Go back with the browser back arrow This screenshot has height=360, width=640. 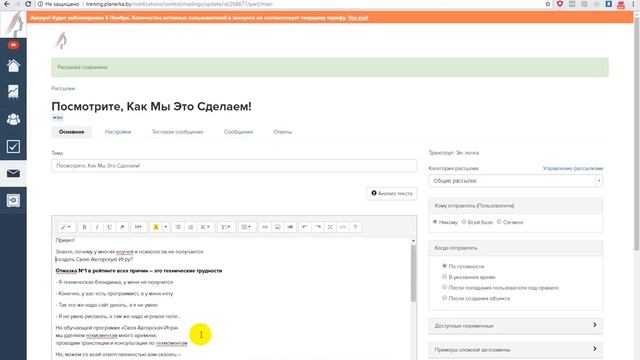coord(7,4)
